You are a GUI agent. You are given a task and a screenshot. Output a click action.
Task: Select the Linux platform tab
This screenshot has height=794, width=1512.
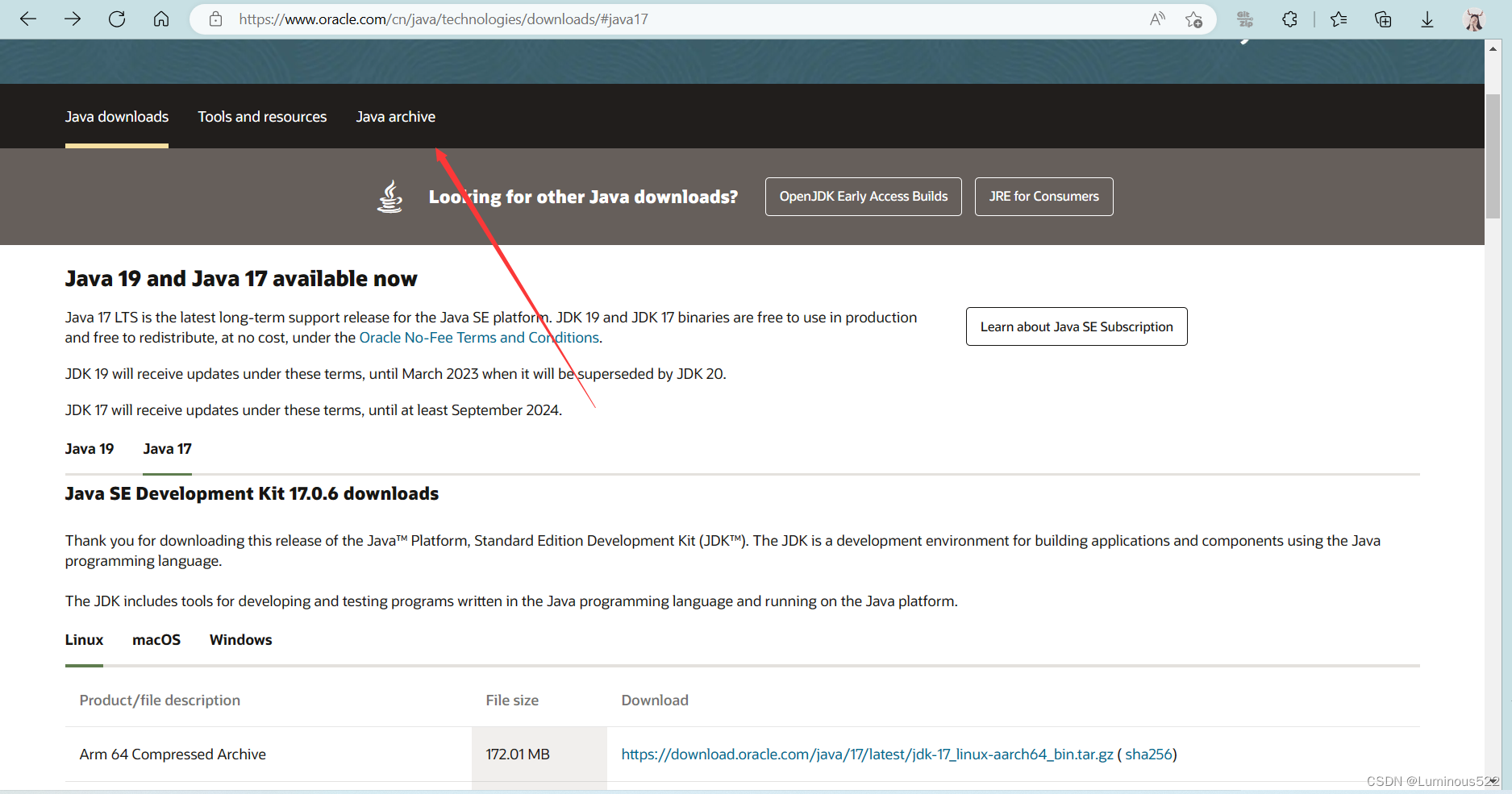(84, 640)
